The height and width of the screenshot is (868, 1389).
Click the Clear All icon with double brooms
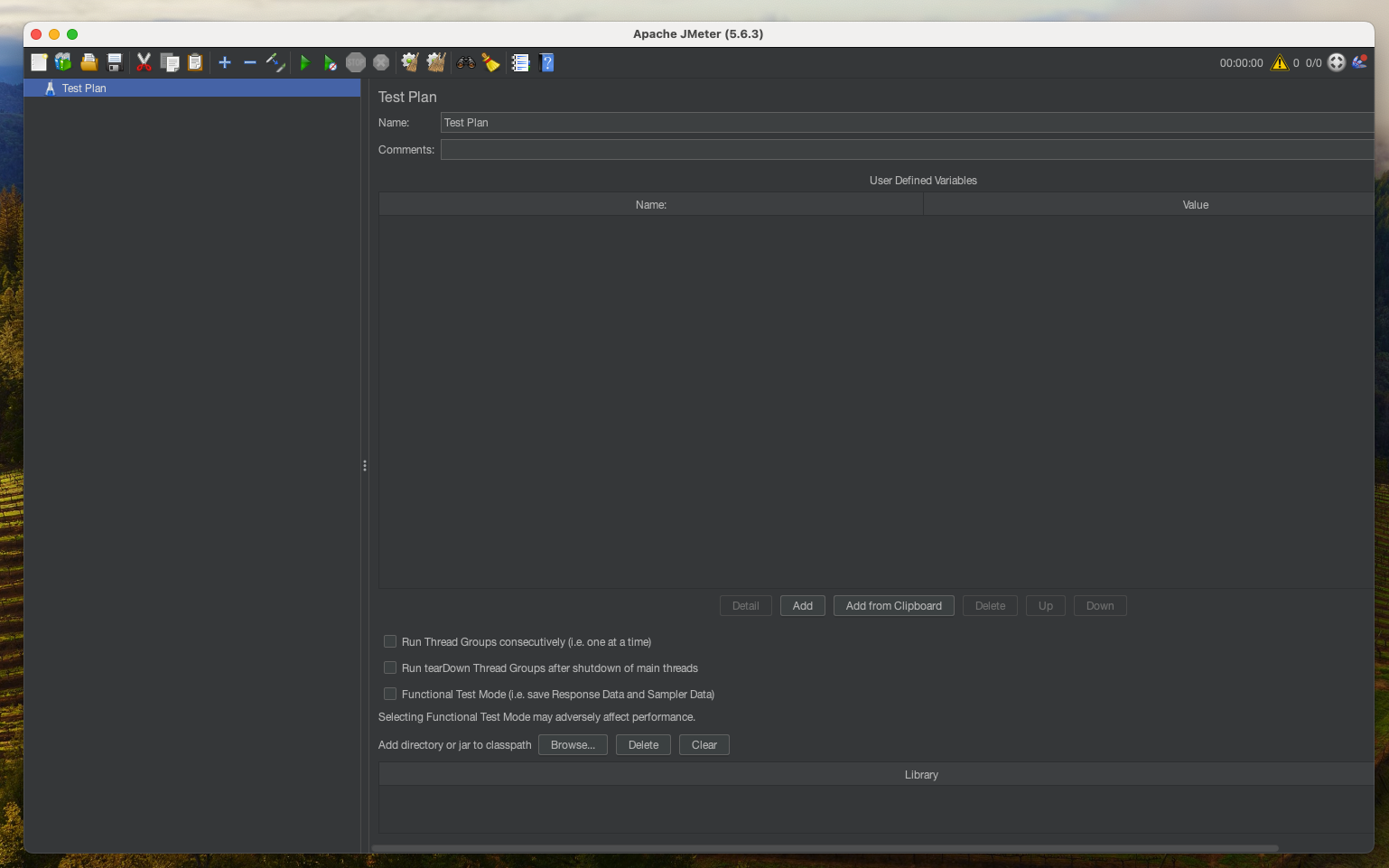tap(436, 62)
